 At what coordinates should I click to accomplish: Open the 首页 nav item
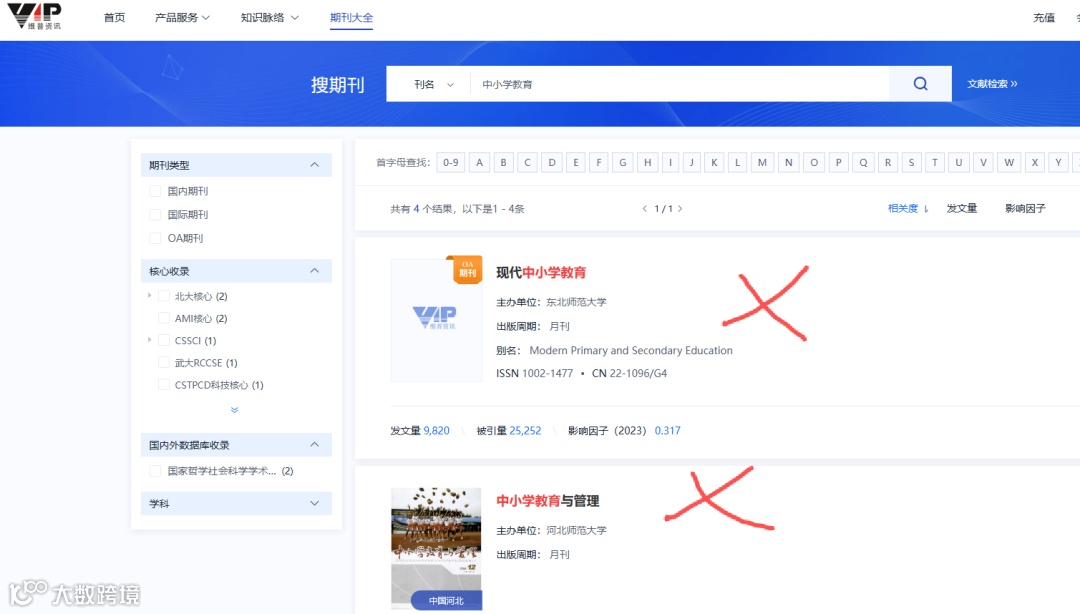(114, 17)
